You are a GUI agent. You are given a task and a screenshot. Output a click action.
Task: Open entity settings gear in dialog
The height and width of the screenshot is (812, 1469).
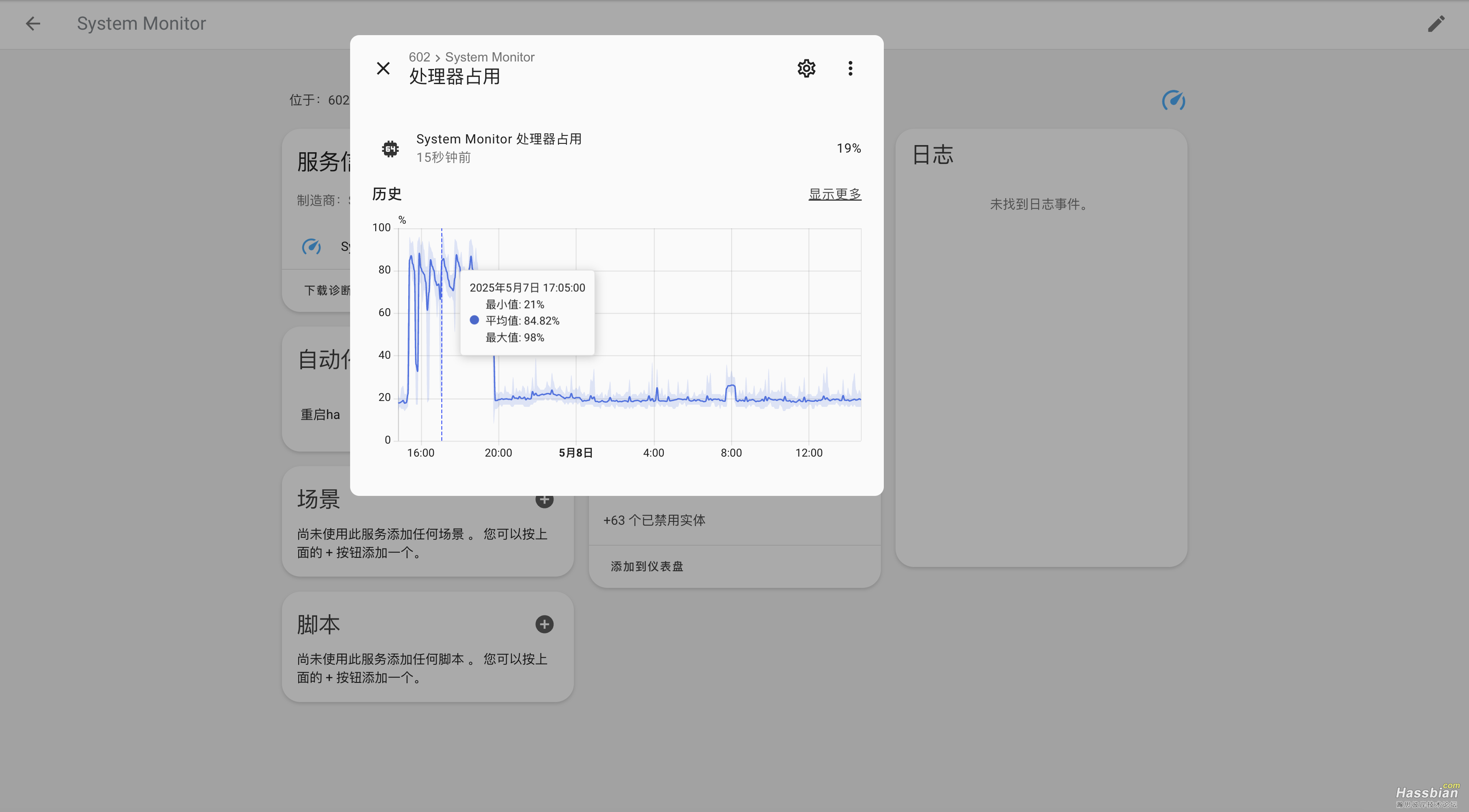click(x=806, y=69)
